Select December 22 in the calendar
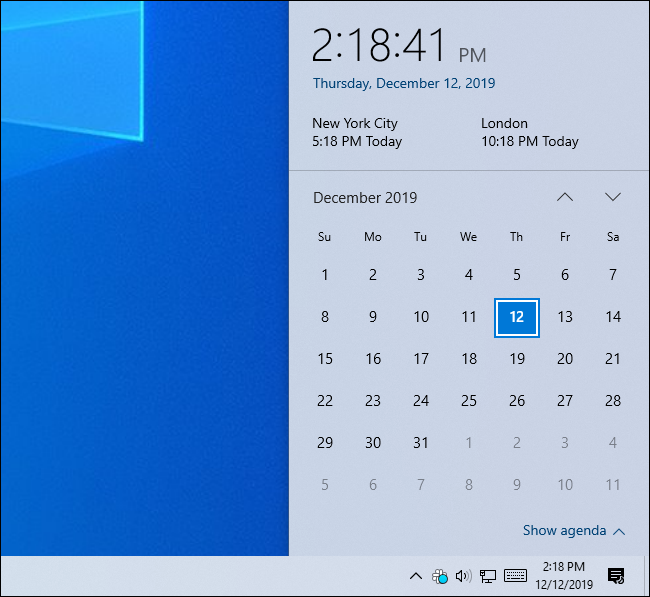 point(325,401)
